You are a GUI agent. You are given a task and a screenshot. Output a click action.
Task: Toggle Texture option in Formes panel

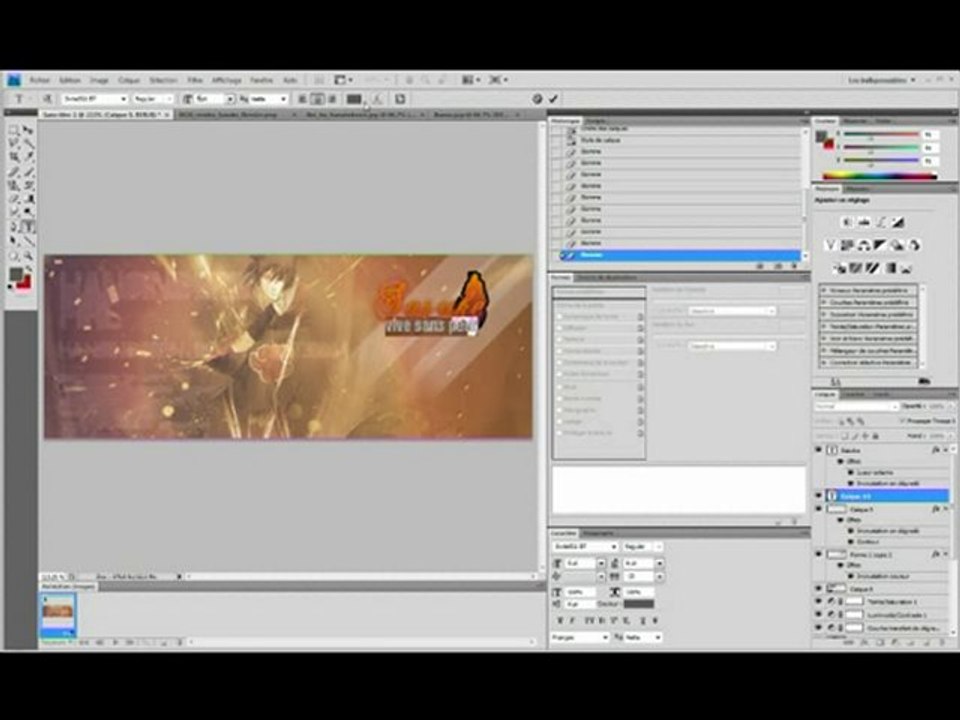(560, 340)
